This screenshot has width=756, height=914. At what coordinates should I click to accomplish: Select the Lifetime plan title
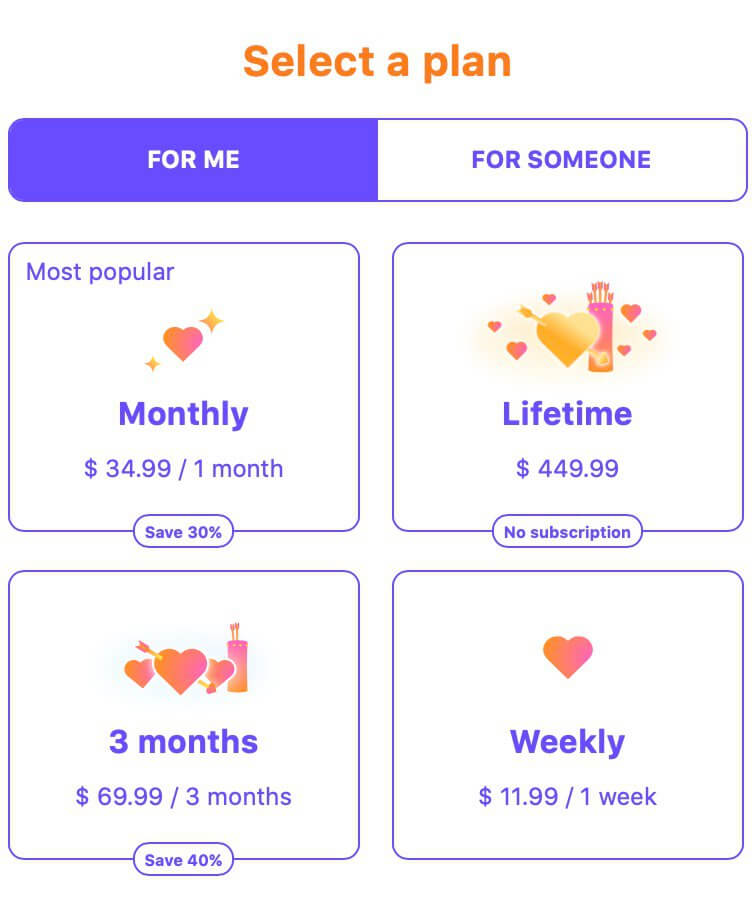(567, 414)
